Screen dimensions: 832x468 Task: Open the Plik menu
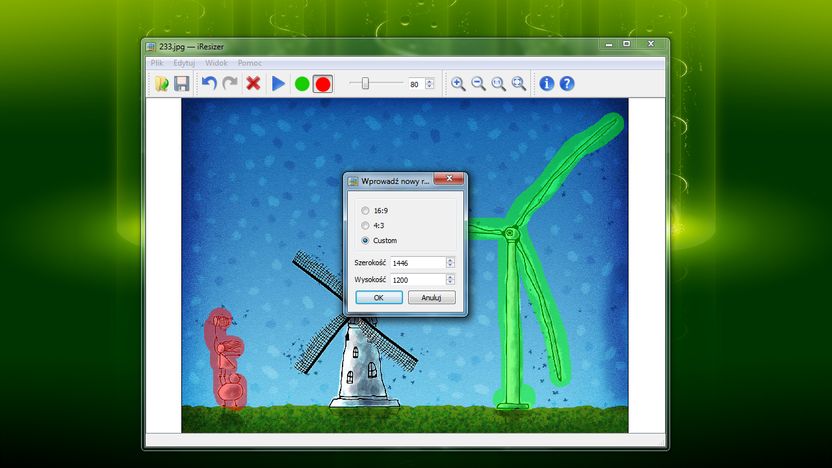pyautogui.click(x=157, y=63)
